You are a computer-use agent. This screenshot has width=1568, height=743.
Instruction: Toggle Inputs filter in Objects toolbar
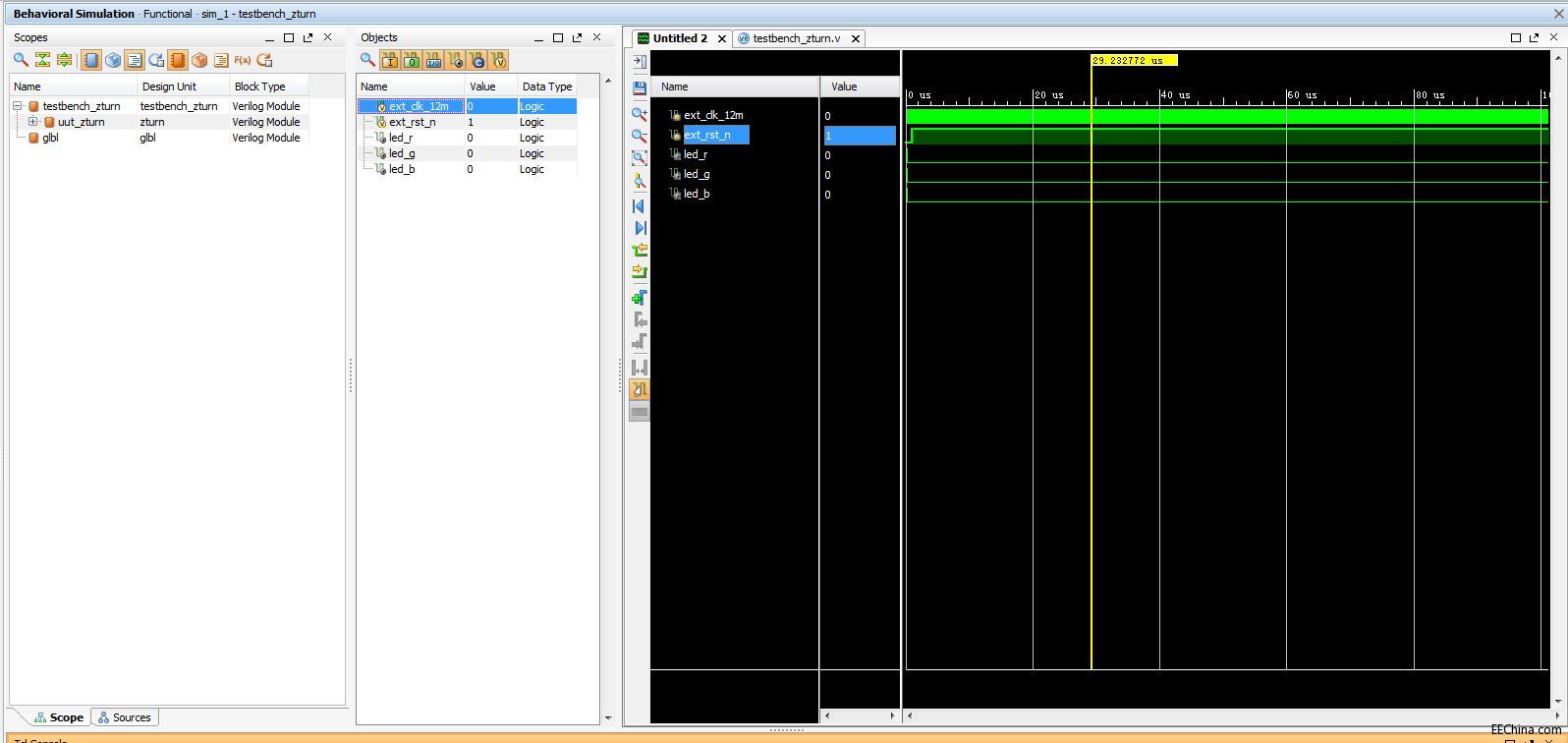point(390,60)
